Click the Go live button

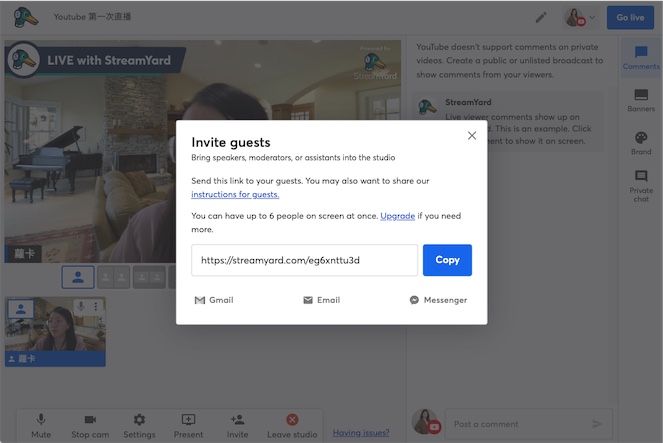point(630,17)
